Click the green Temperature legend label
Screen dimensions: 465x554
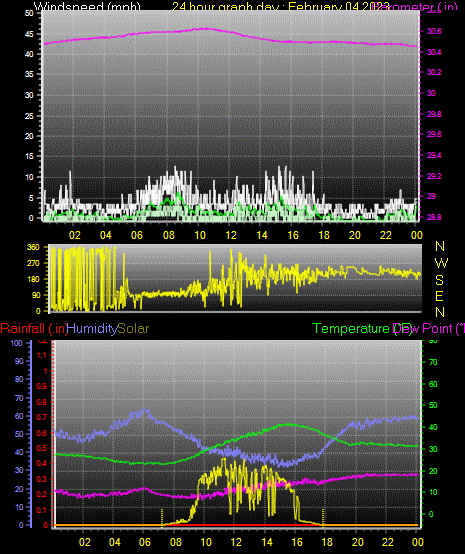click(x=351, y=329)
